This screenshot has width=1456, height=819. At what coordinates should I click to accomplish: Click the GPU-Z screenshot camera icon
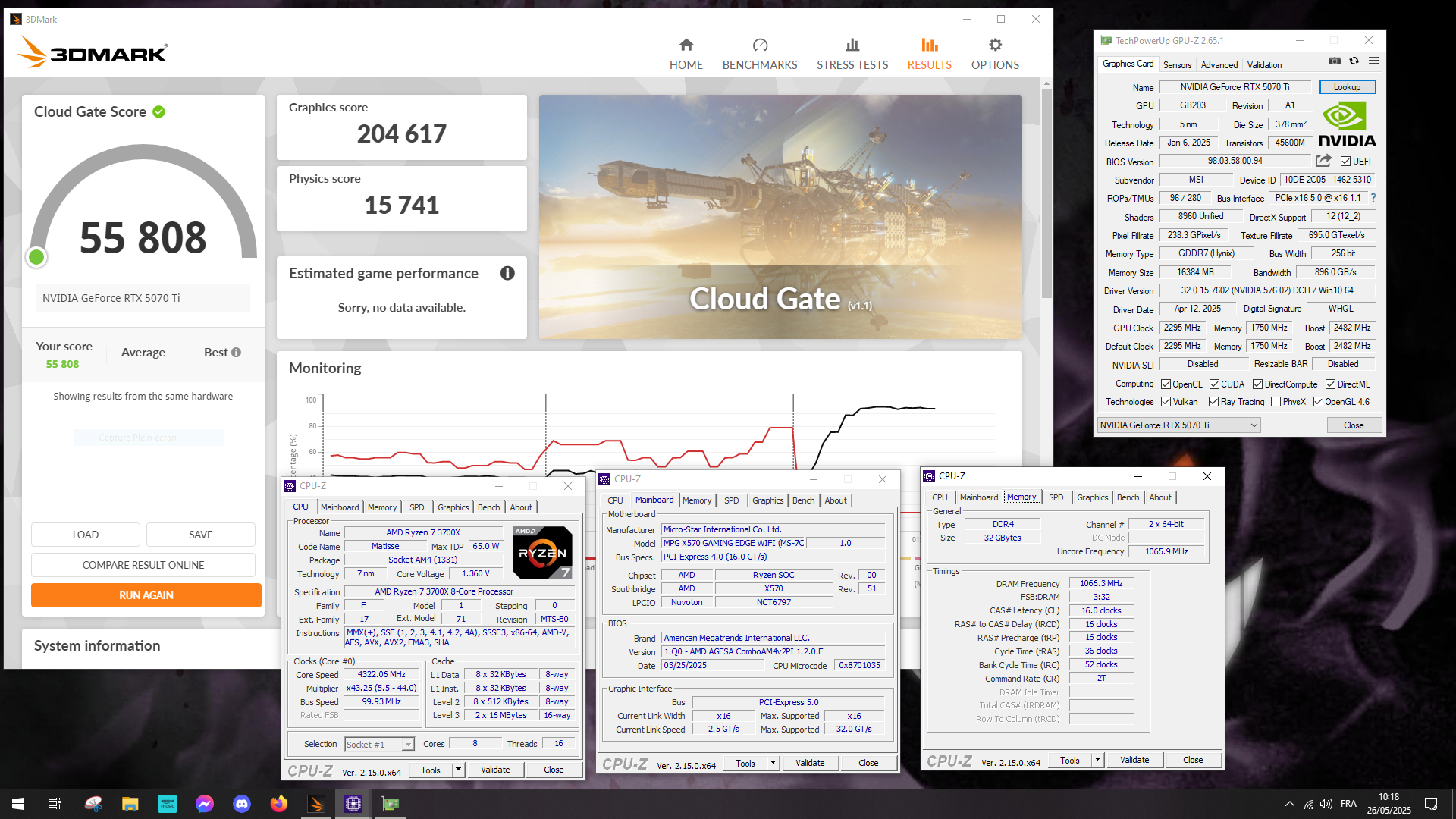(x=1335, y=61)
